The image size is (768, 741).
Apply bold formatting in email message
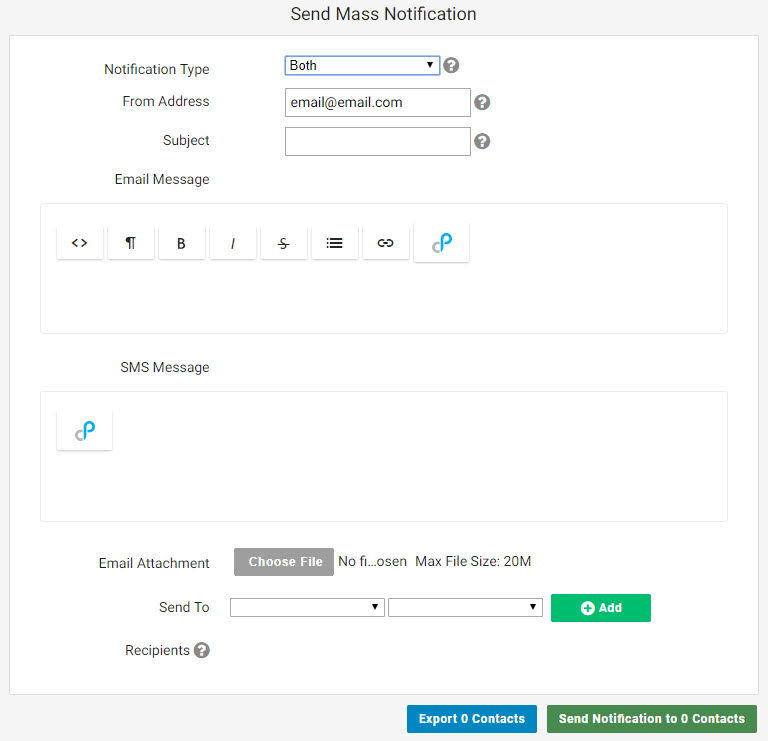coord(182,243)
